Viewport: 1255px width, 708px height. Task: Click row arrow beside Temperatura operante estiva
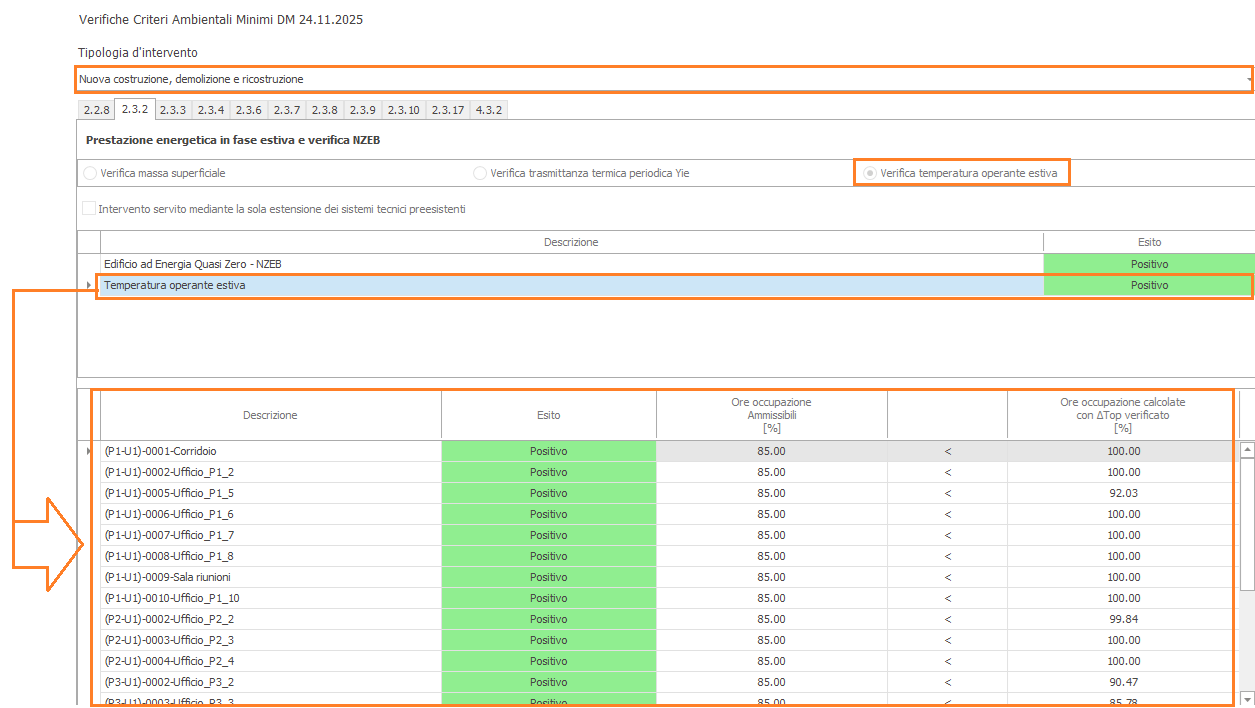point(89,285)
